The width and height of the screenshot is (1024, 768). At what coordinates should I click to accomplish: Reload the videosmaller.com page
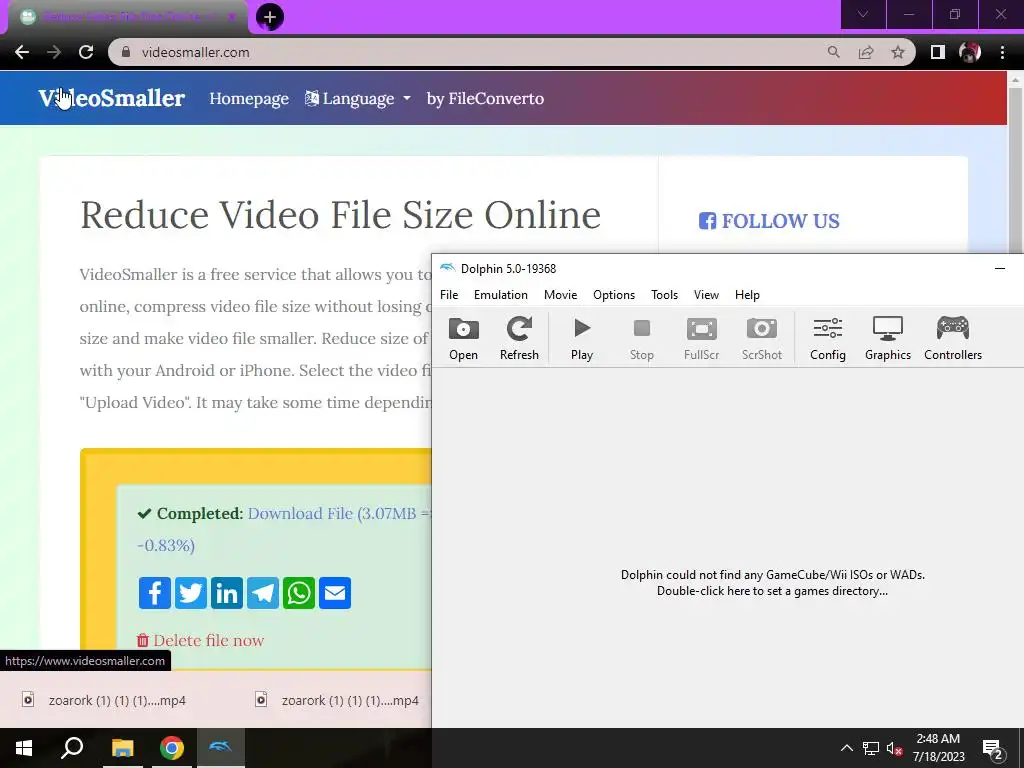(86, 52)
